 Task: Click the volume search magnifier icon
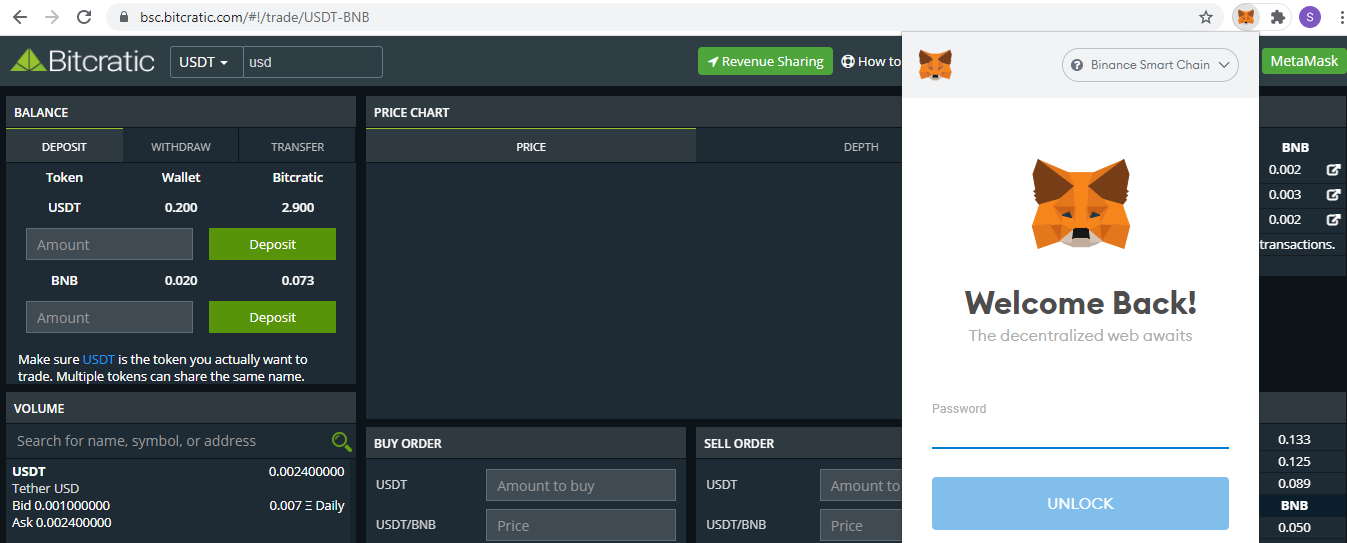click(x=341, y=441)
